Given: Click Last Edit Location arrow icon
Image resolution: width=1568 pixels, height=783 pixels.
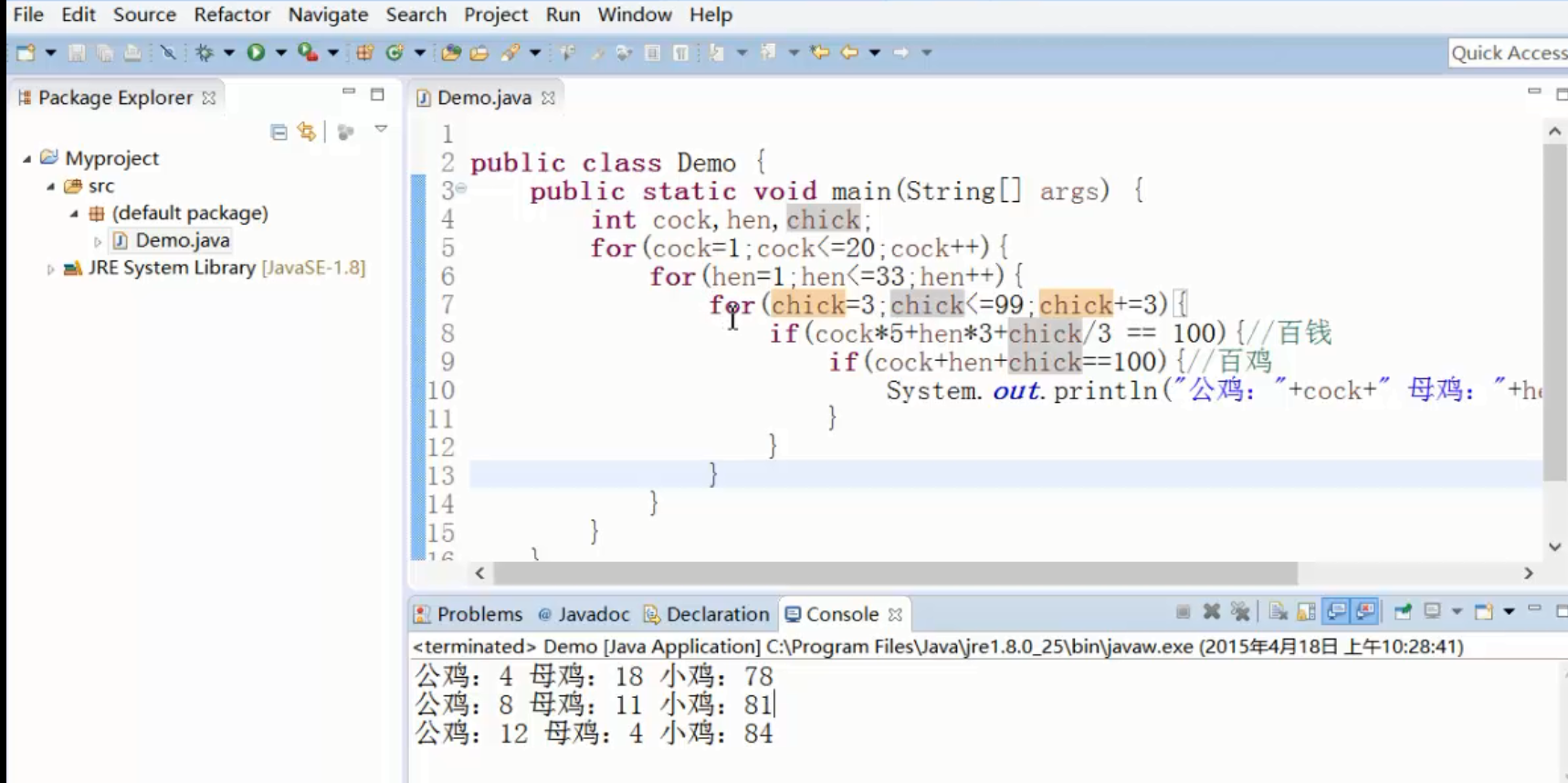Looking at the screenshot, I should point(820,53).
